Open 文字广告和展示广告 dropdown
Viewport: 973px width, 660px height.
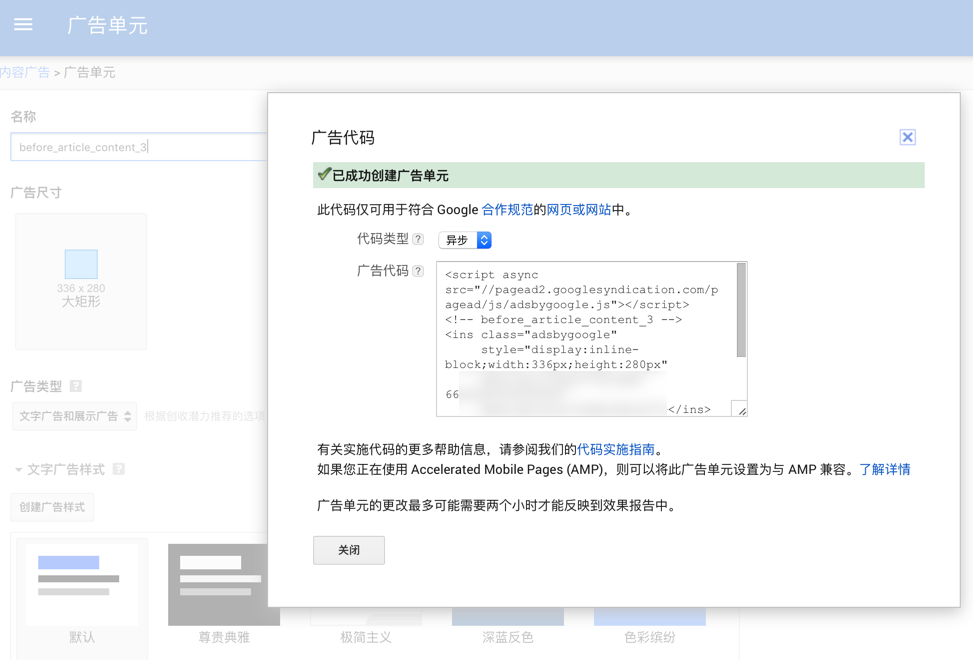74,416
